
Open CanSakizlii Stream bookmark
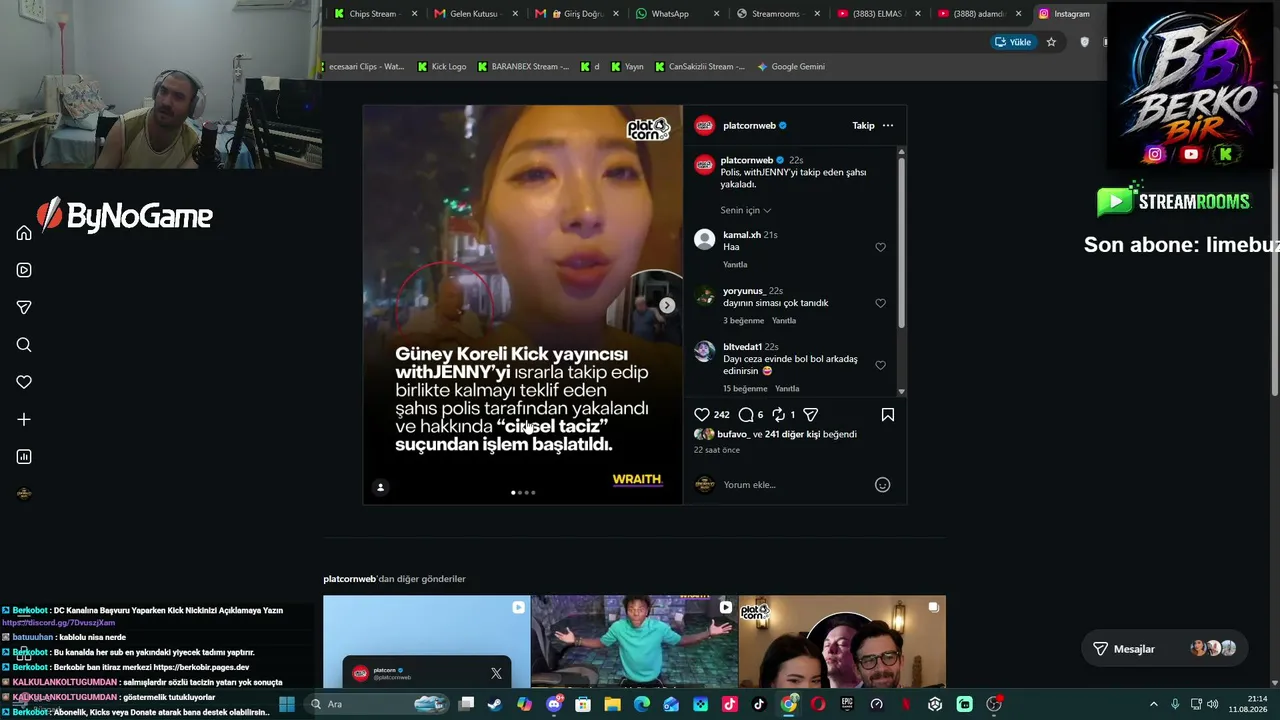700,67
